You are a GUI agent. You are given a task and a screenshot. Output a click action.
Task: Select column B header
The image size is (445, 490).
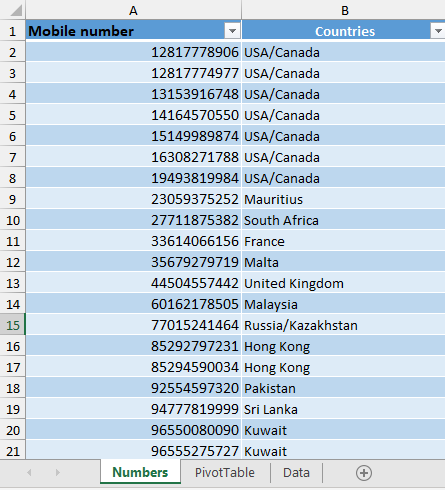[343, 10]
